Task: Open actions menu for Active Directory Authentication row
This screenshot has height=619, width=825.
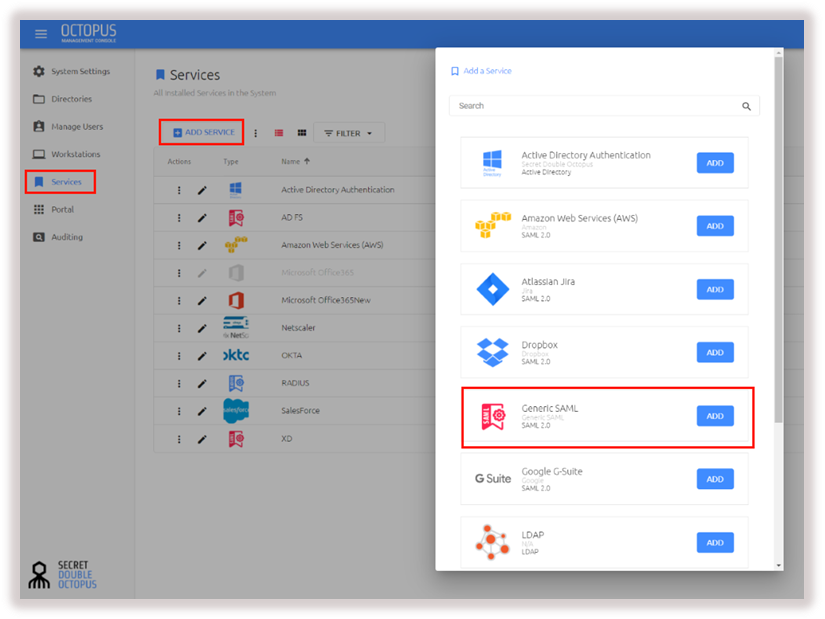Action: coord(179,190)
